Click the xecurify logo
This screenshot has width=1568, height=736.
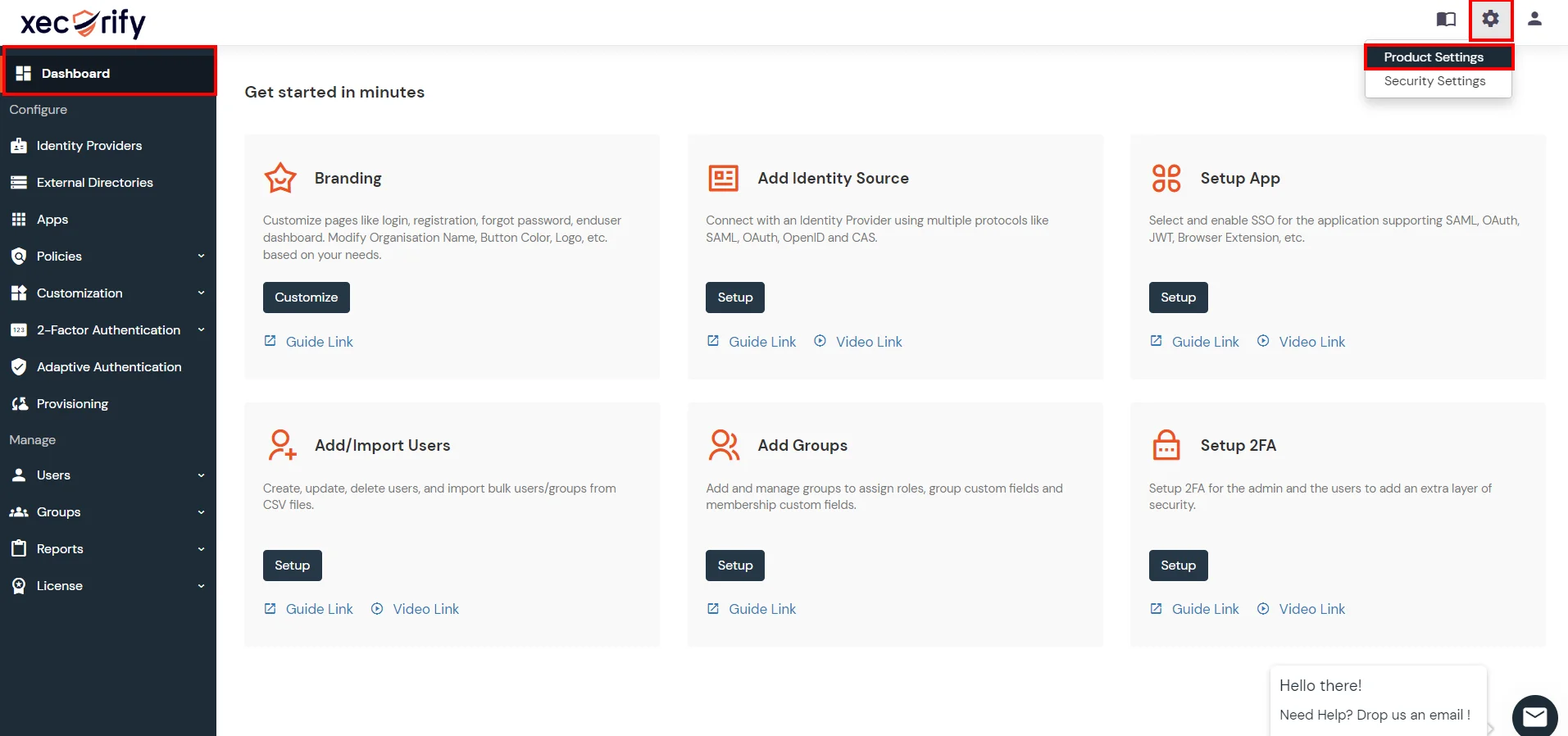point(83,23)
